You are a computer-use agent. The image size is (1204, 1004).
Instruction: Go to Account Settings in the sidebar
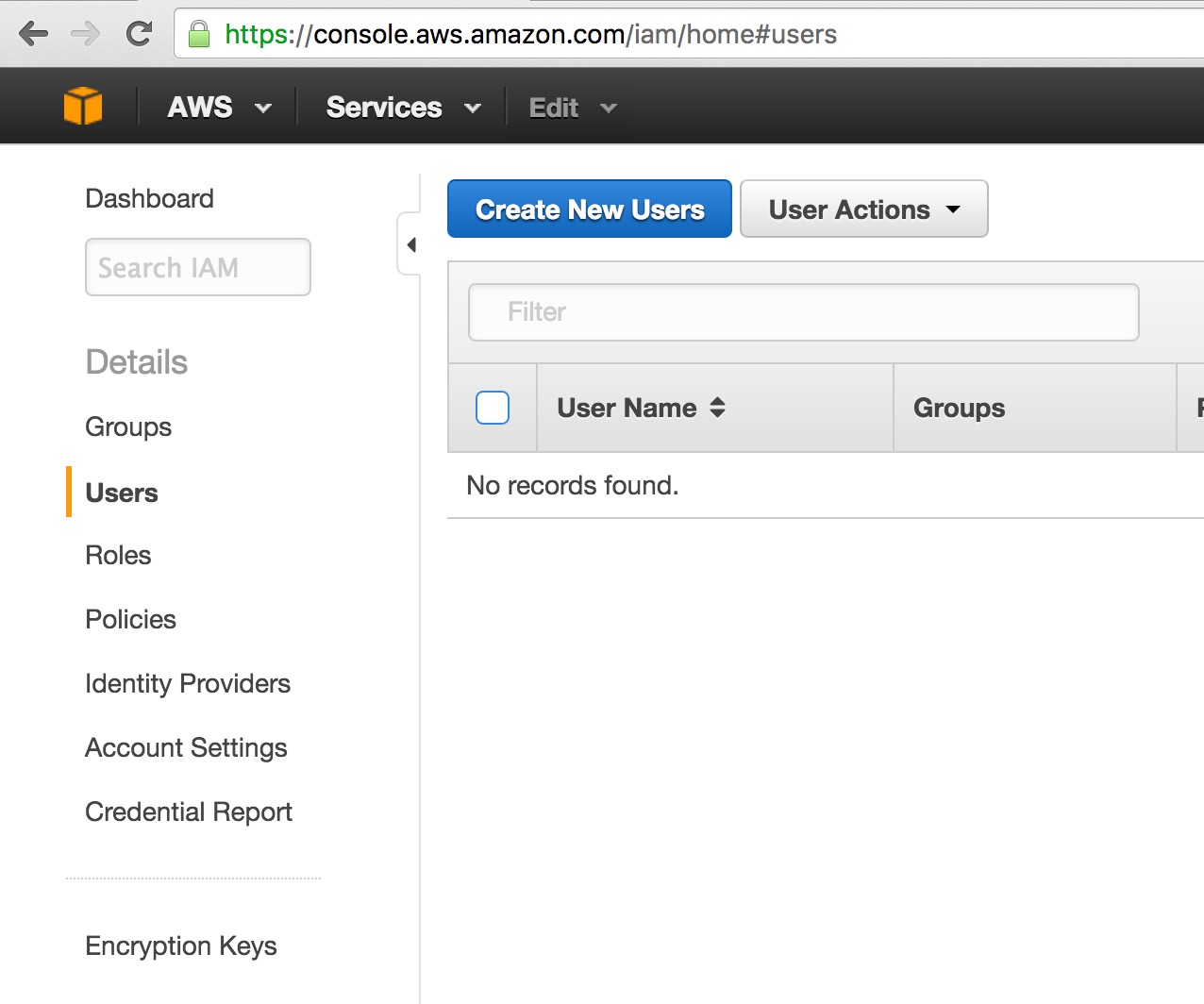tap(186, 747)
